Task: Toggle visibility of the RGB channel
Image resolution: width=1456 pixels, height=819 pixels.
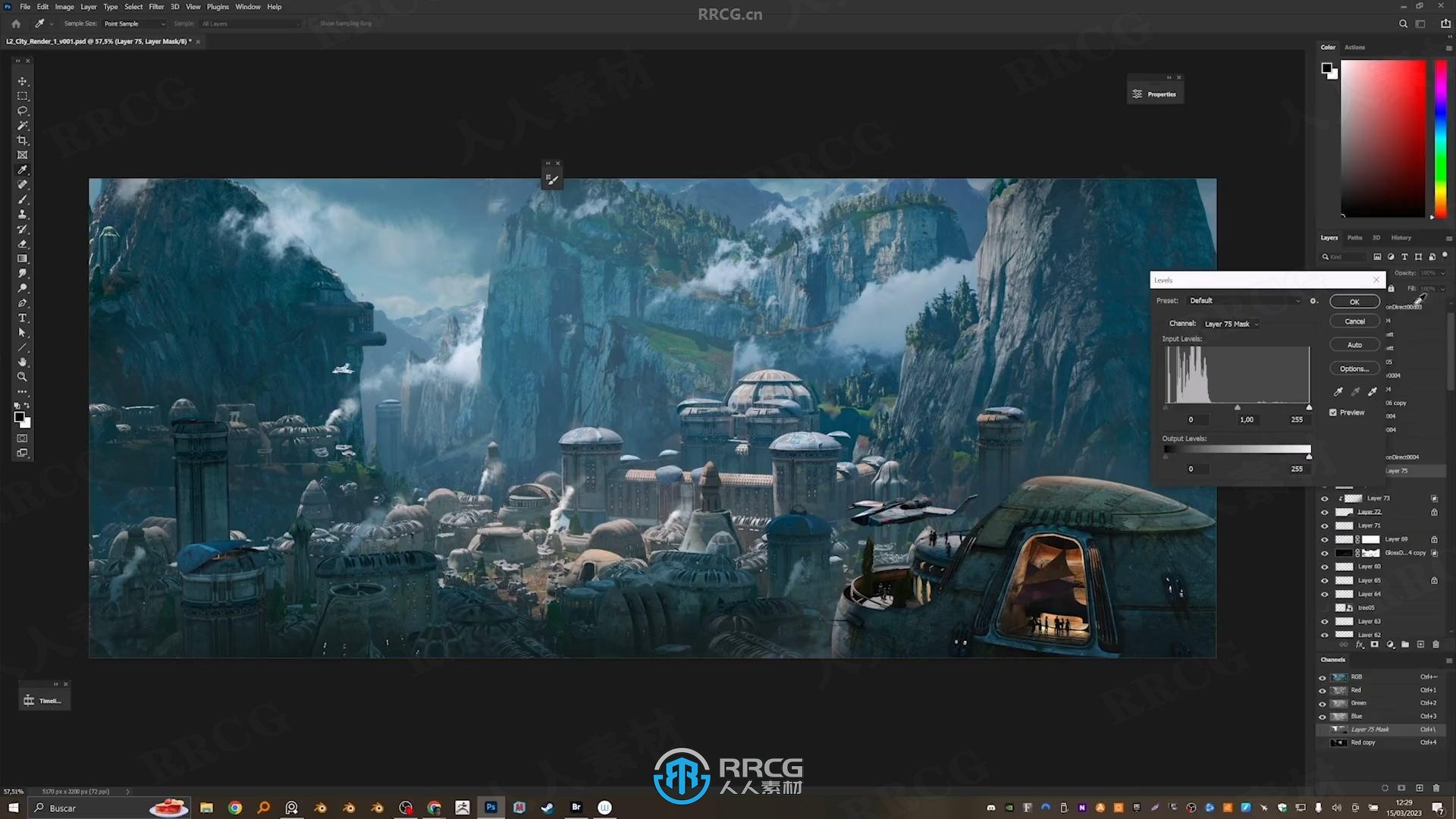Action: [1323, 677]
